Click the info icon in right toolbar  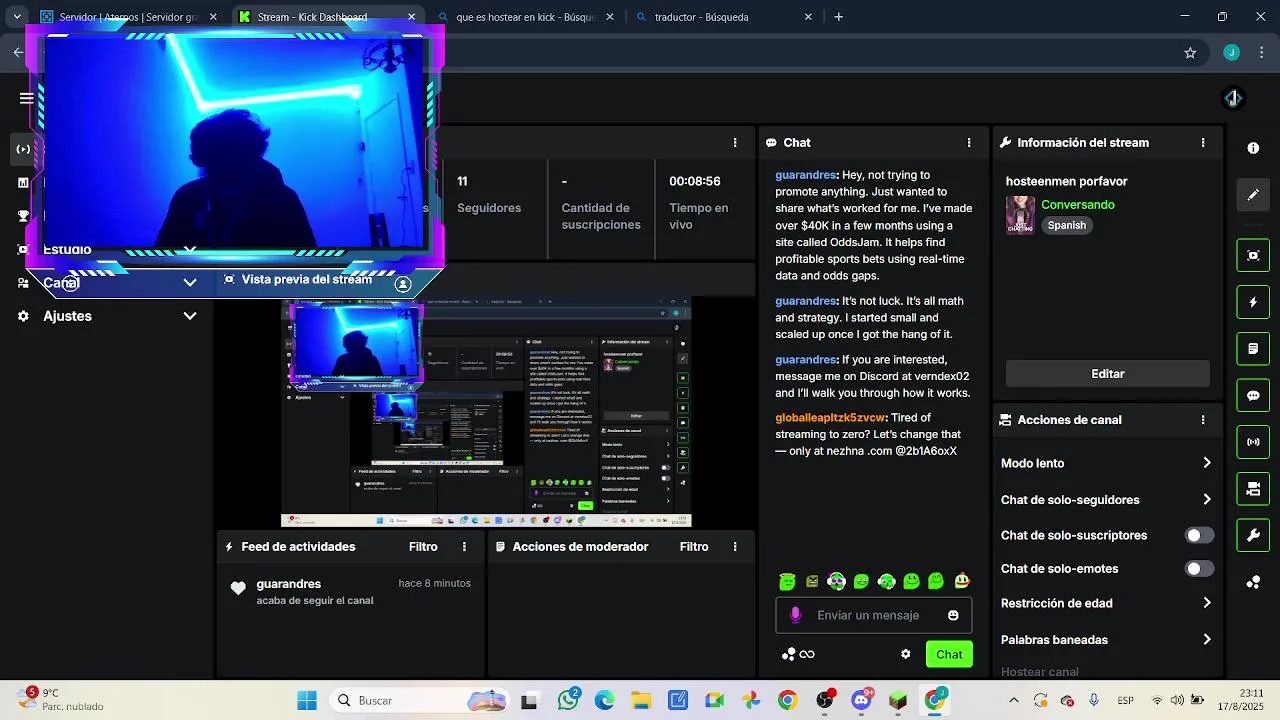[x=1253, y=148]
